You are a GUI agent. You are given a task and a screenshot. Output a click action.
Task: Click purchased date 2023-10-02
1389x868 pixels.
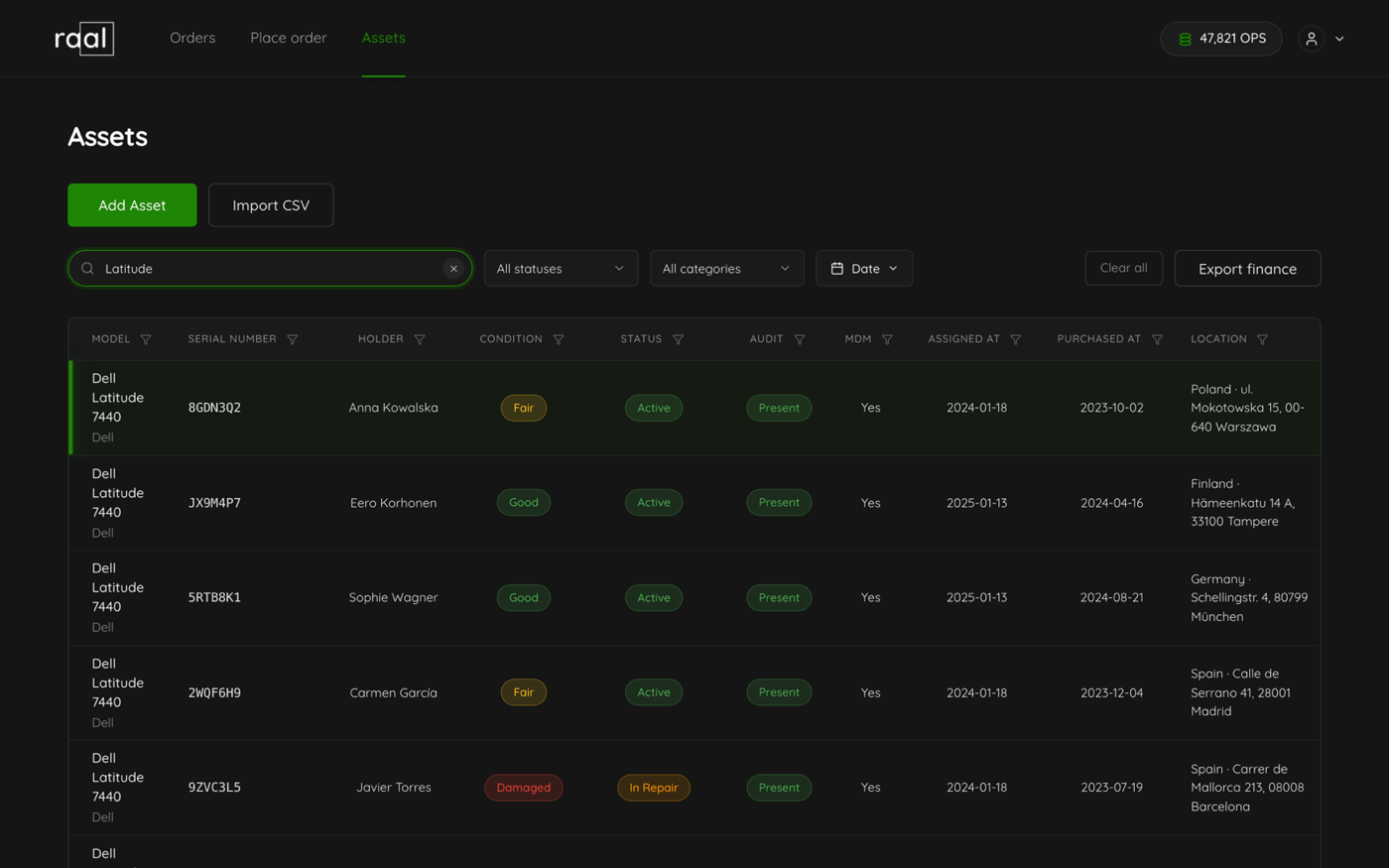coord(1111,408)
